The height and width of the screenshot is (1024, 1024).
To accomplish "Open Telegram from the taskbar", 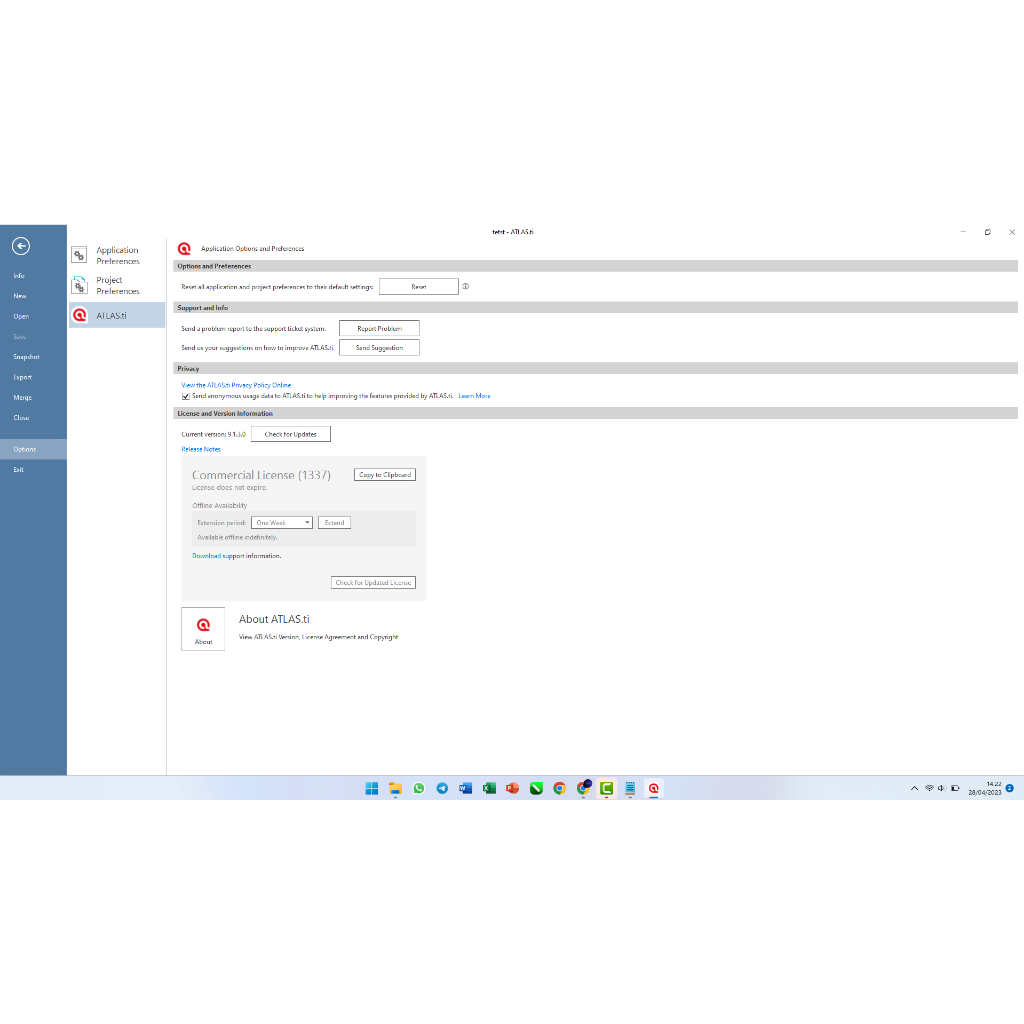I will point(442,788).
